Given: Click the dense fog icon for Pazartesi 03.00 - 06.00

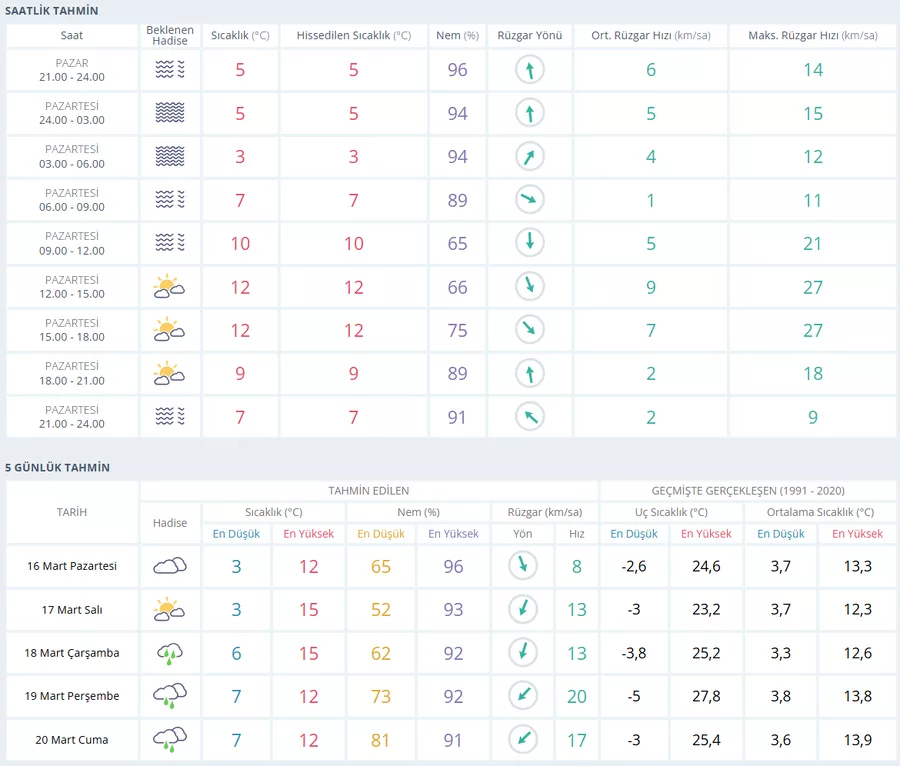Looking at the screenshot, I should coord(170,157).
